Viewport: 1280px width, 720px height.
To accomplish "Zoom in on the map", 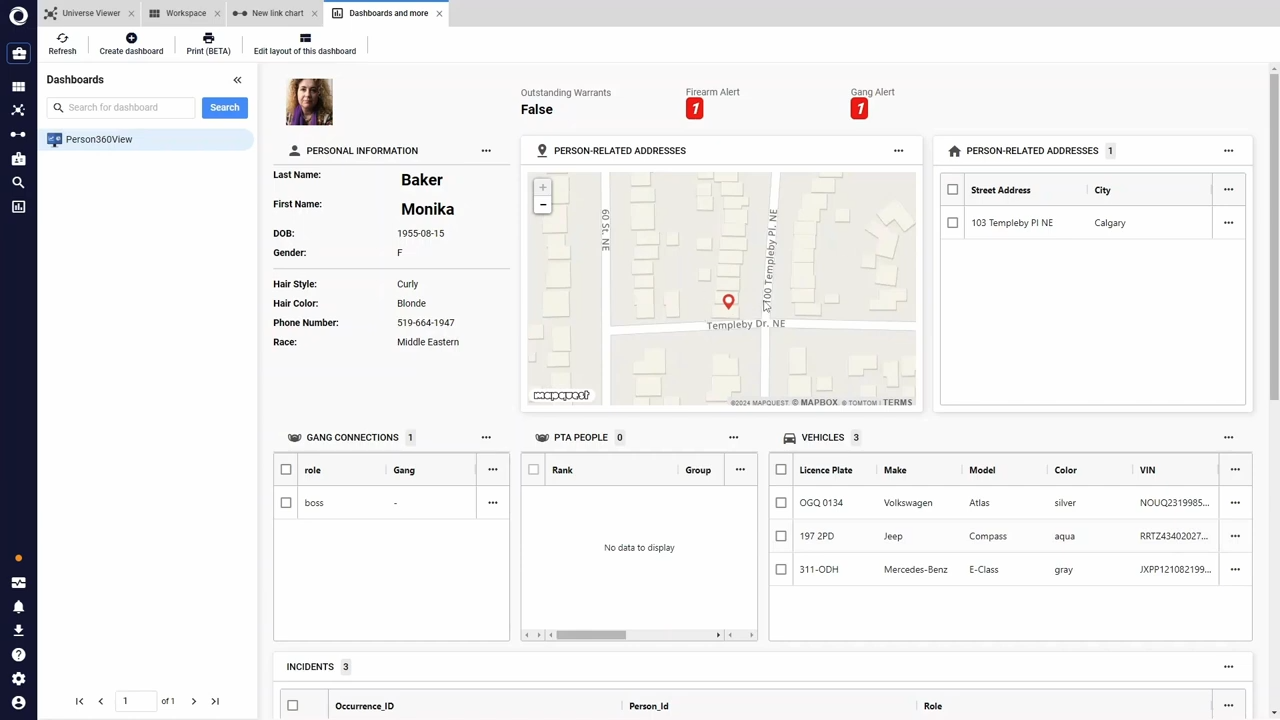I will pyautogui.click(x=542, y=187).
